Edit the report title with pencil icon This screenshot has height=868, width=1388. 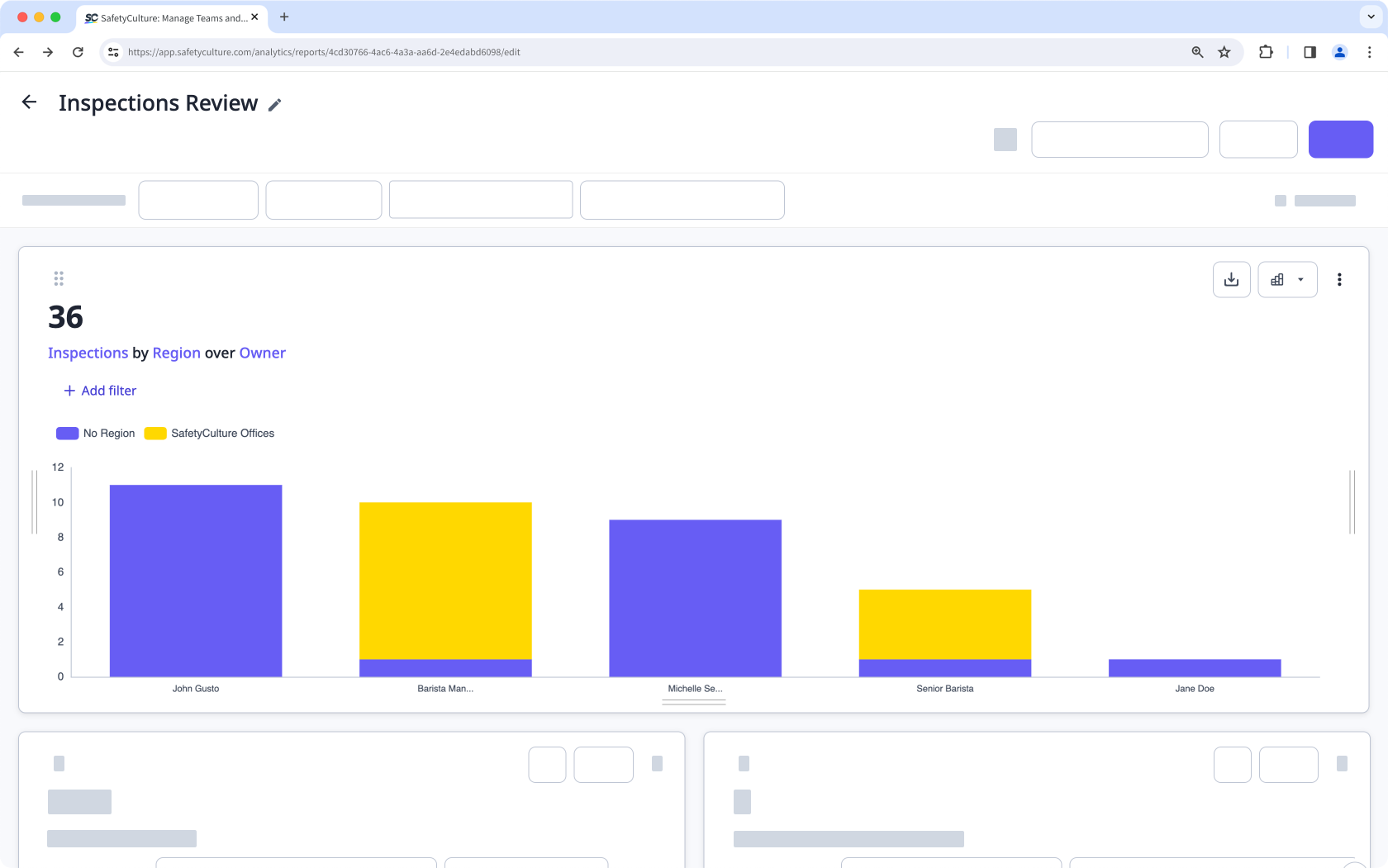pyautogui.click(x=275, y=105)
